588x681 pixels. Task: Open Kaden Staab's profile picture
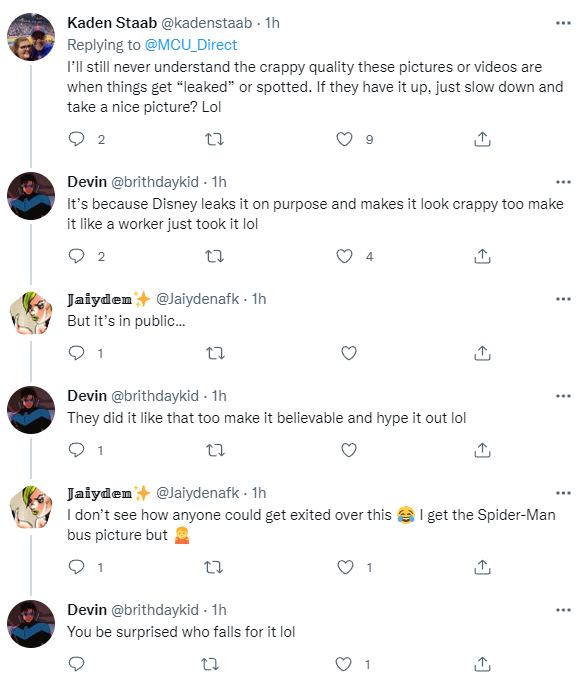[31, 36]
